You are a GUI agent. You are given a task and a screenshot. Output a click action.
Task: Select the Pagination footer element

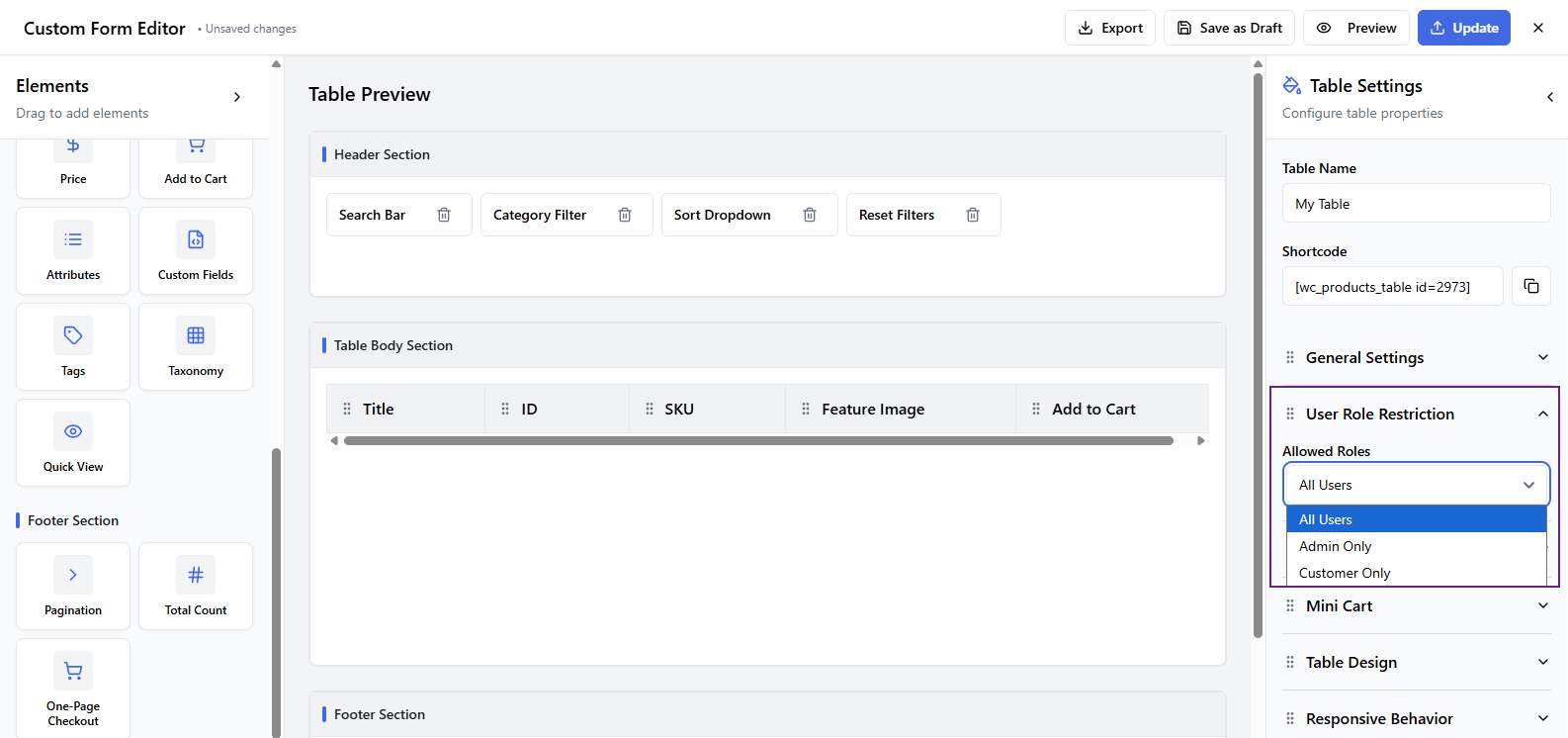tap(73, 587)
